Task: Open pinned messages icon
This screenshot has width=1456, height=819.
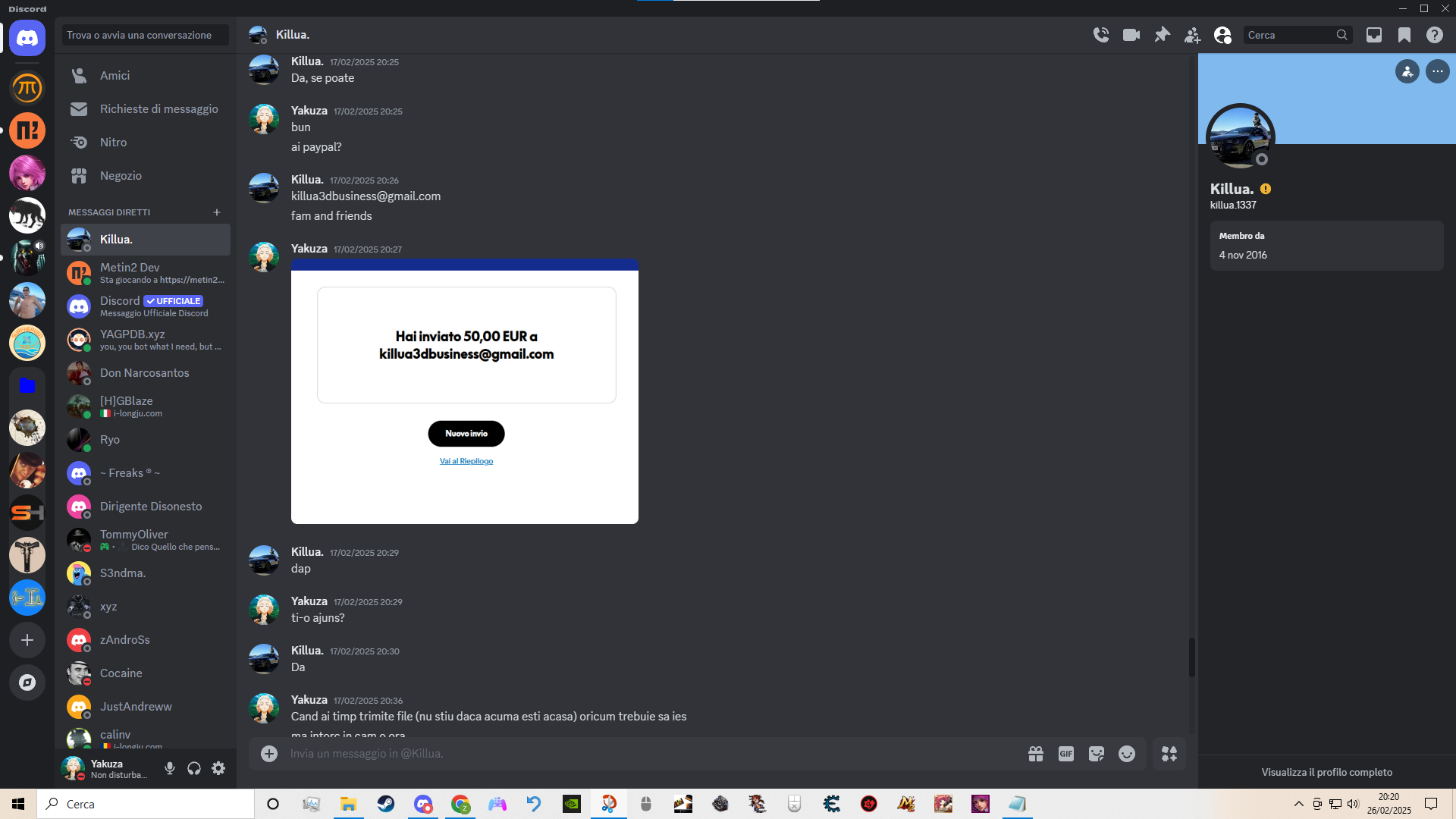Action: coord(1162,35)
